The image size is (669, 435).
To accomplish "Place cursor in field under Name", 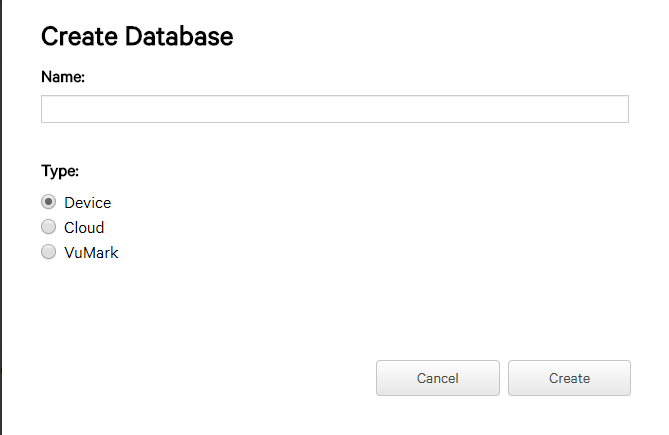I will 335,109.
